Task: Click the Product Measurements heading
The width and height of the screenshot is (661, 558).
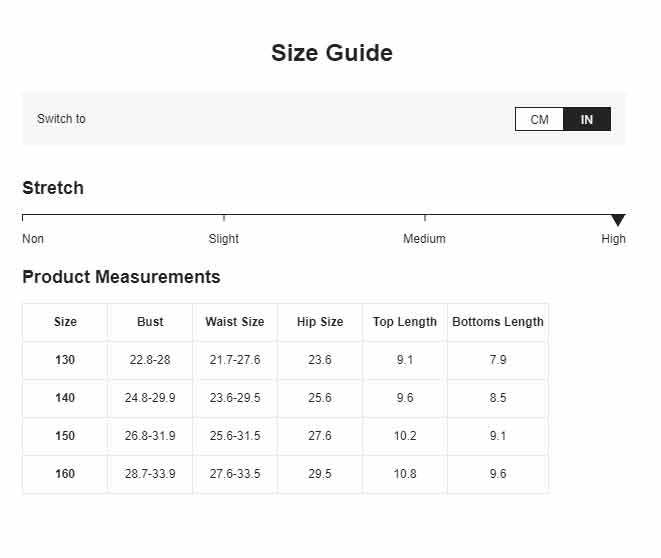Action: coord(121,277)
